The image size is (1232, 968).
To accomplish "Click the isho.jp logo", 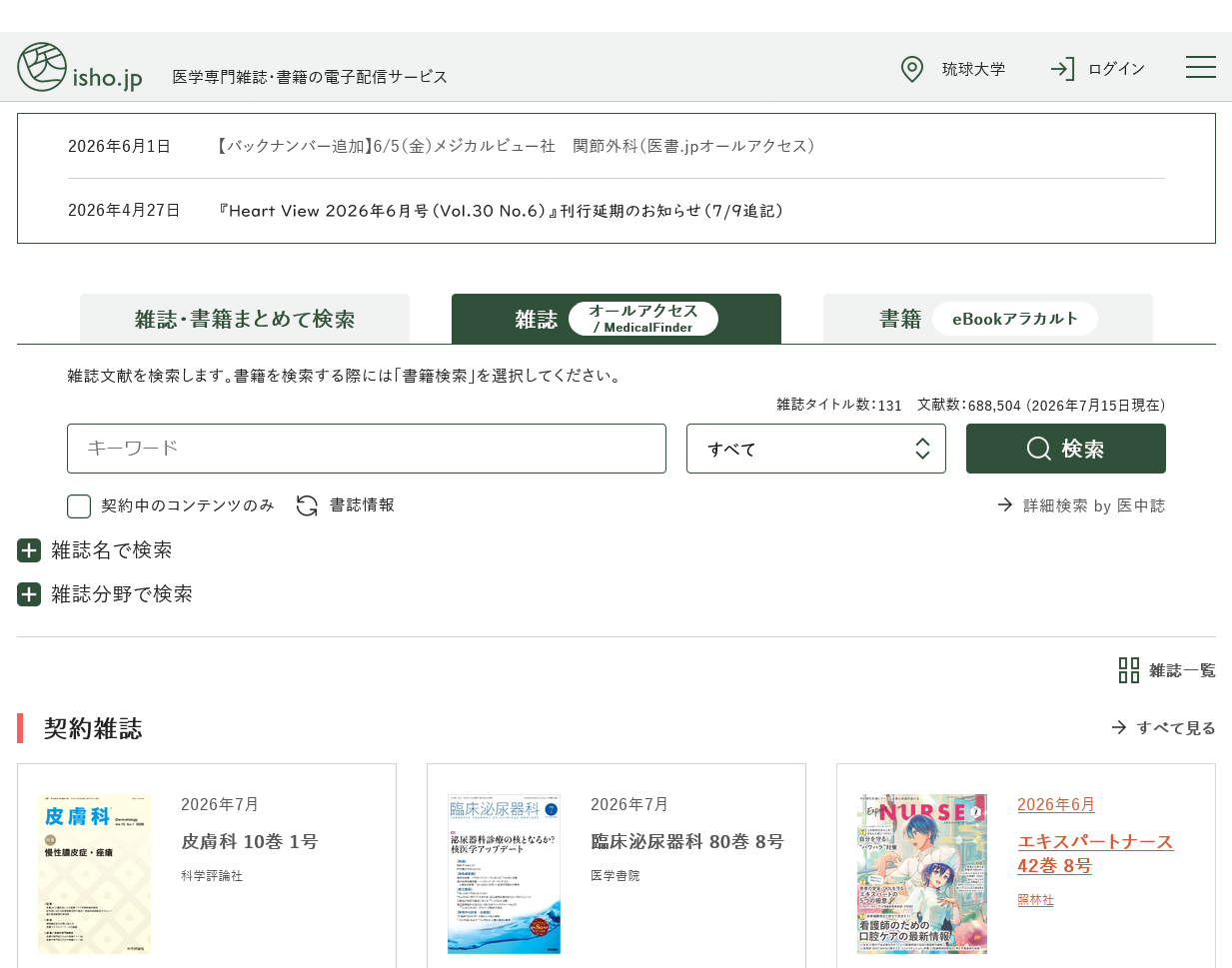I will 80,67.
